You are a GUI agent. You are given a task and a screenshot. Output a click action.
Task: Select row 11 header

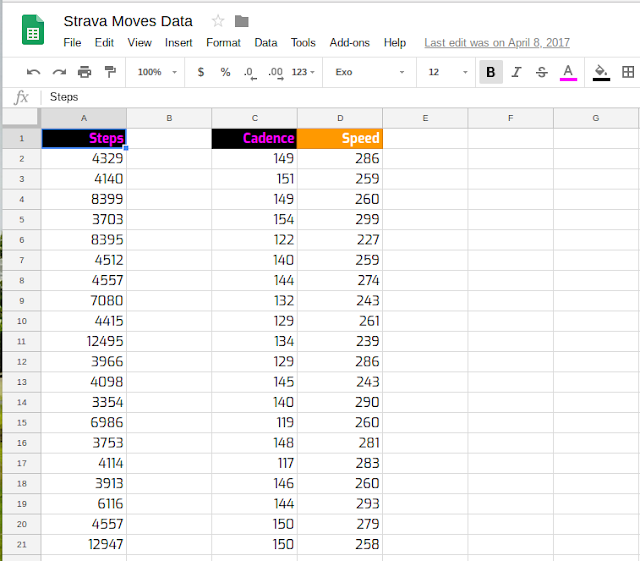pyautogui.click(x=22, y=341)
